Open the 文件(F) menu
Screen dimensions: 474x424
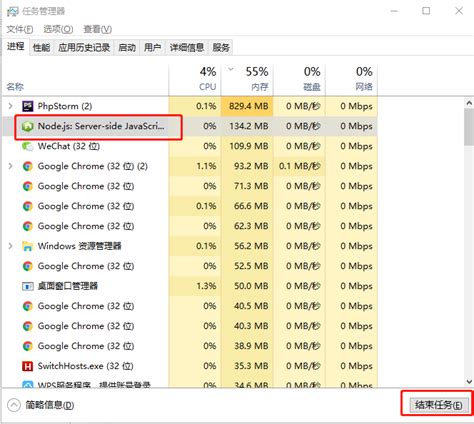(x=20, y=29)
